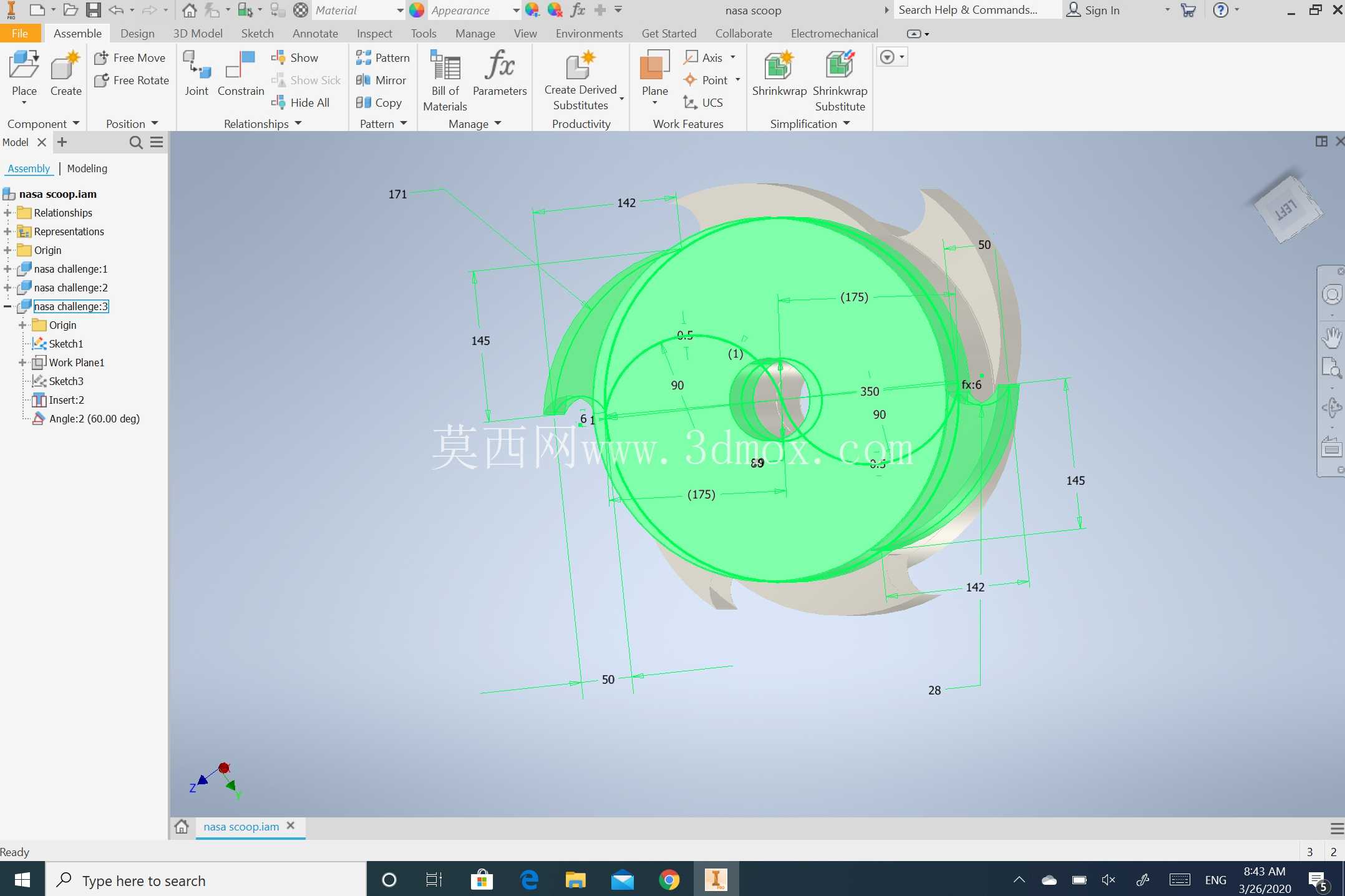Screen dimensions: 1345x896
Task: Click the Home view icon in toolbar
Action: pos(189,10)
